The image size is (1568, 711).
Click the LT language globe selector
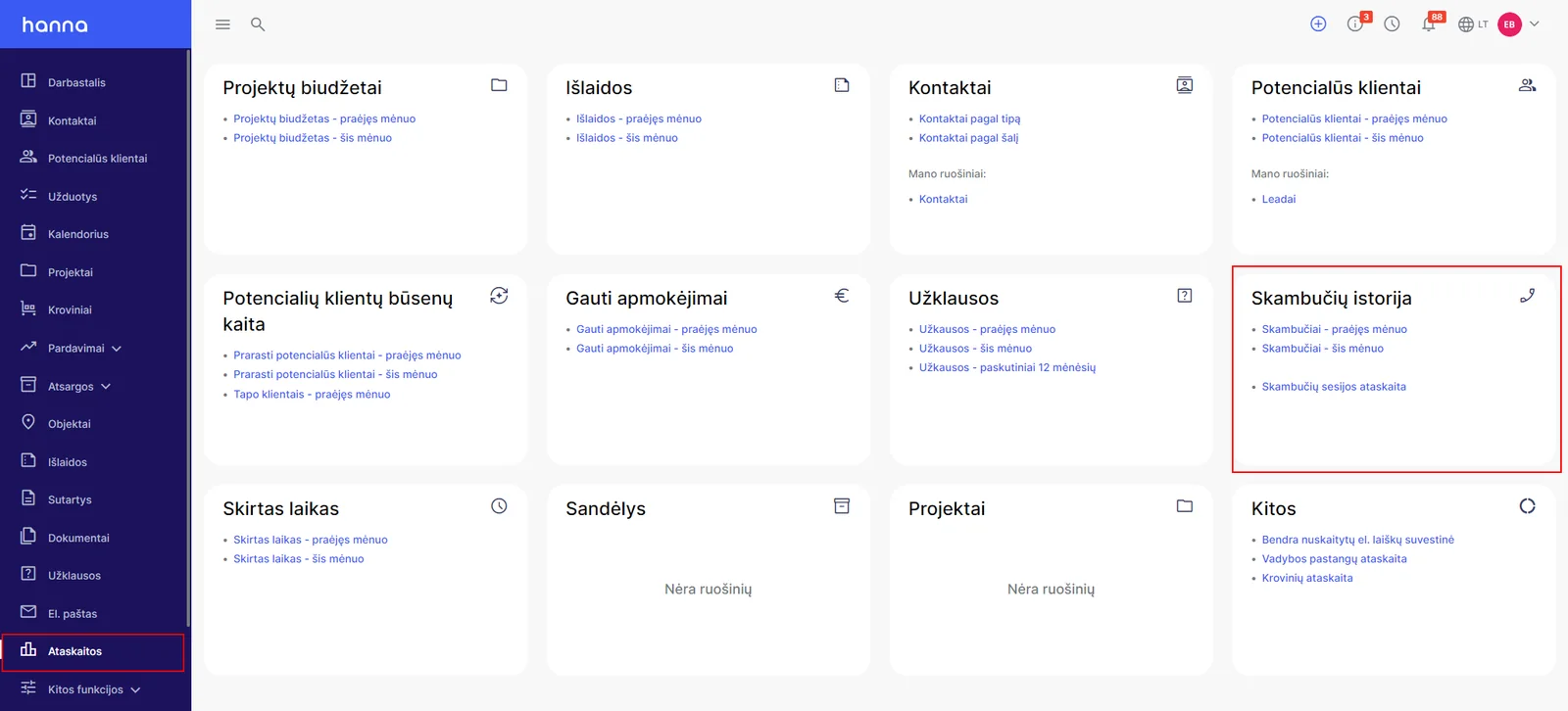[x=1473, y=24]
